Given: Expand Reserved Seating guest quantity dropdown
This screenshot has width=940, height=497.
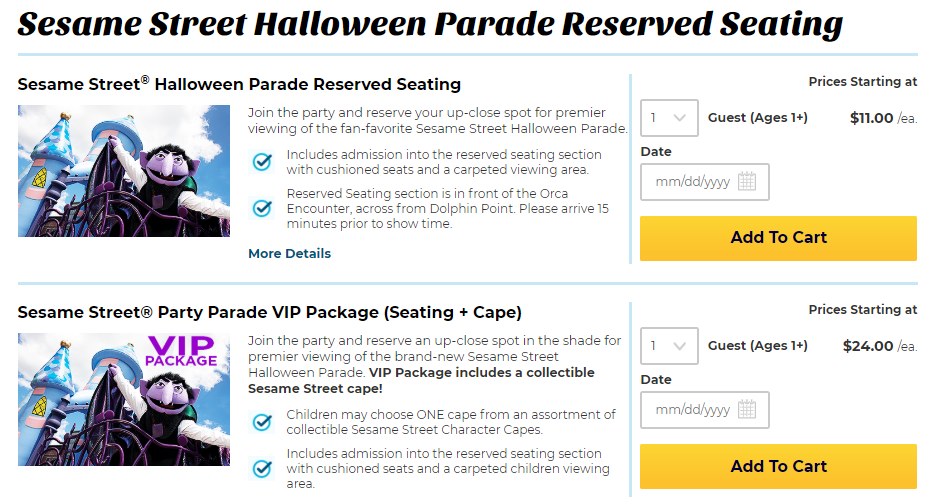Looking at the screenshot, I should (669, 118).
